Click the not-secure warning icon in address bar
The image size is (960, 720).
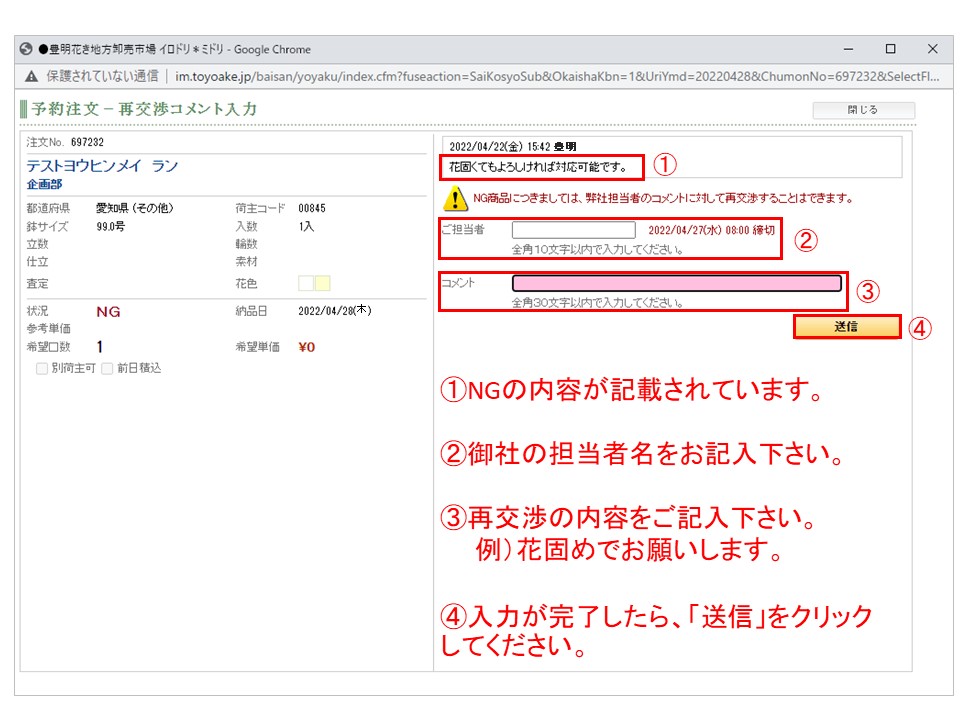pyautogui.click(x=32, y=75)
